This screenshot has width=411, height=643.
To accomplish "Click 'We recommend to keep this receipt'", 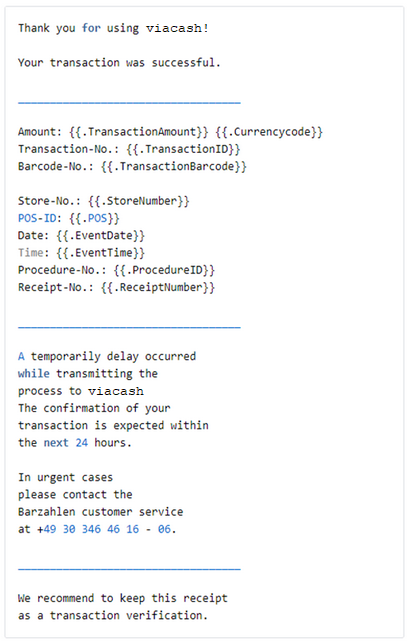I will [x=123, y=598].
